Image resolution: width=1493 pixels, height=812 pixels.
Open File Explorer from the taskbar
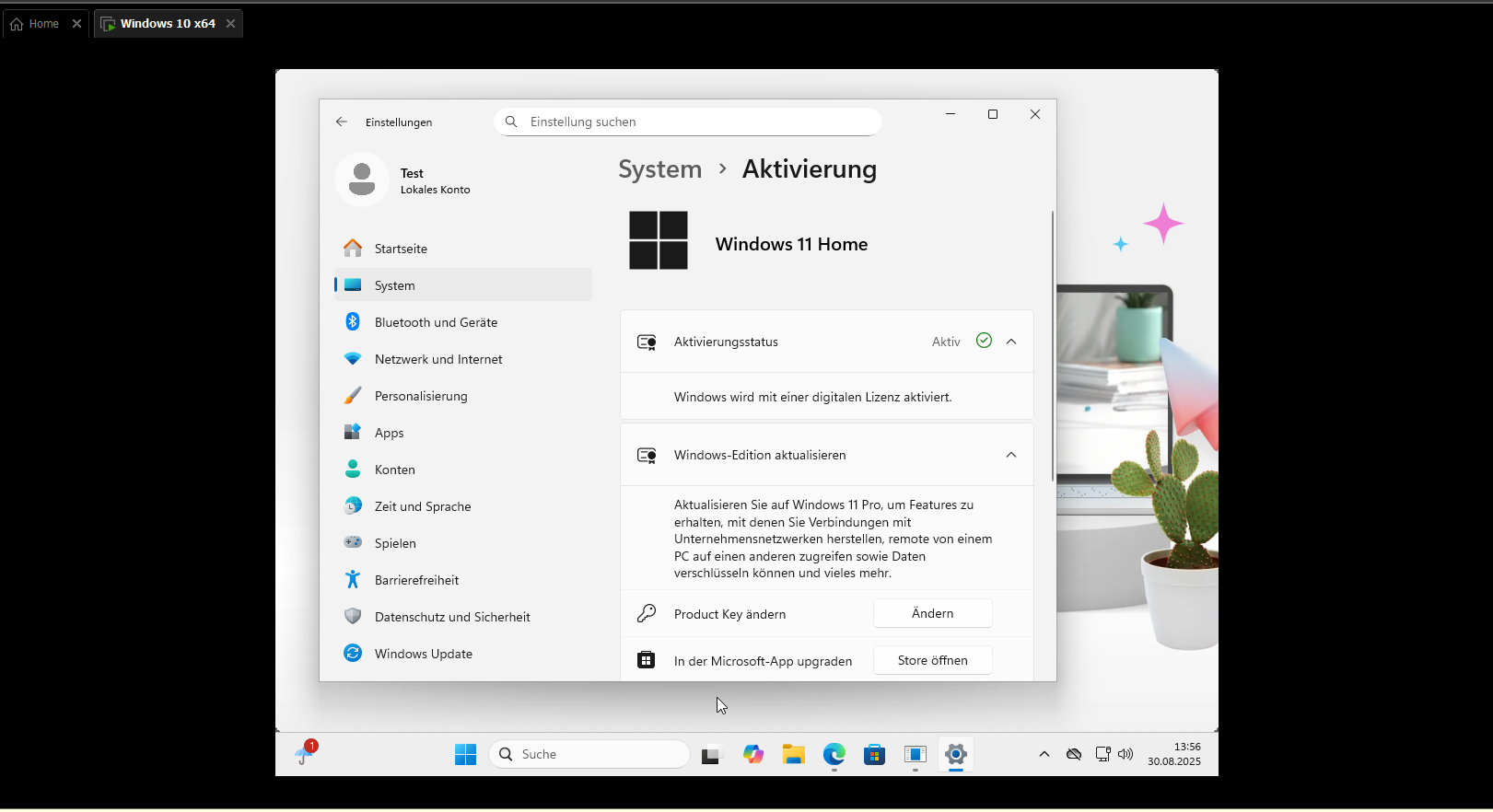pos(794,755)
